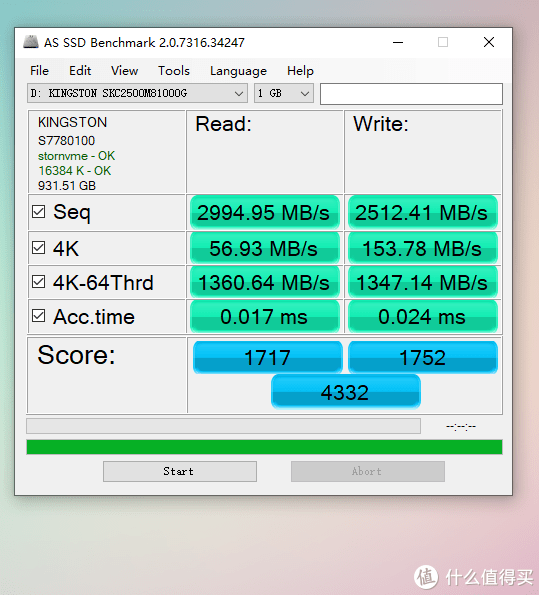Open the Language menu
Image resolution: width=539 pixels, height=595 pixels.
coord(238,71)
